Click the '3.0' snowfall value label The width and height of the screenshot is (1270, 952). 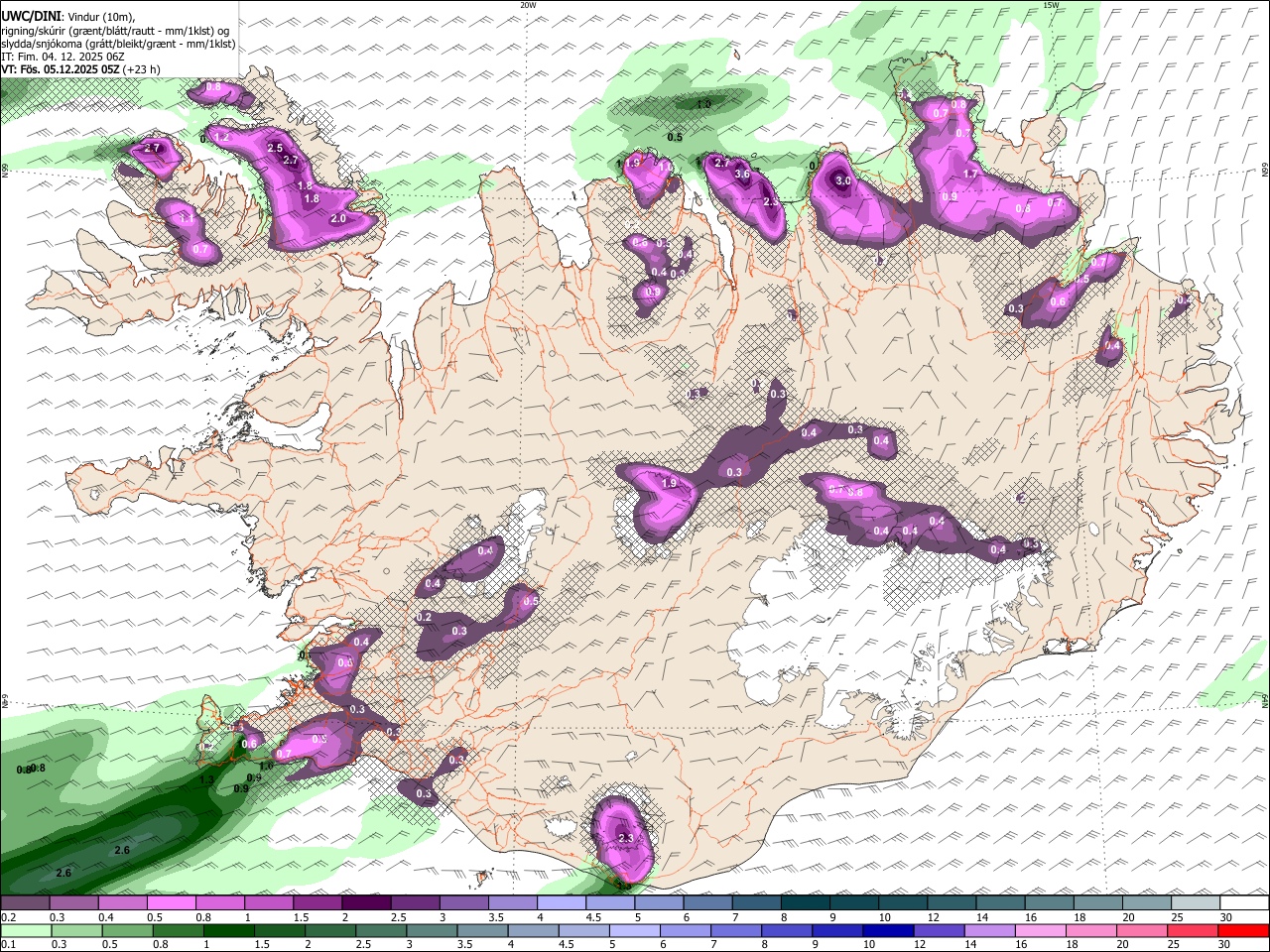pyautogui.click(x=843, y=181)
